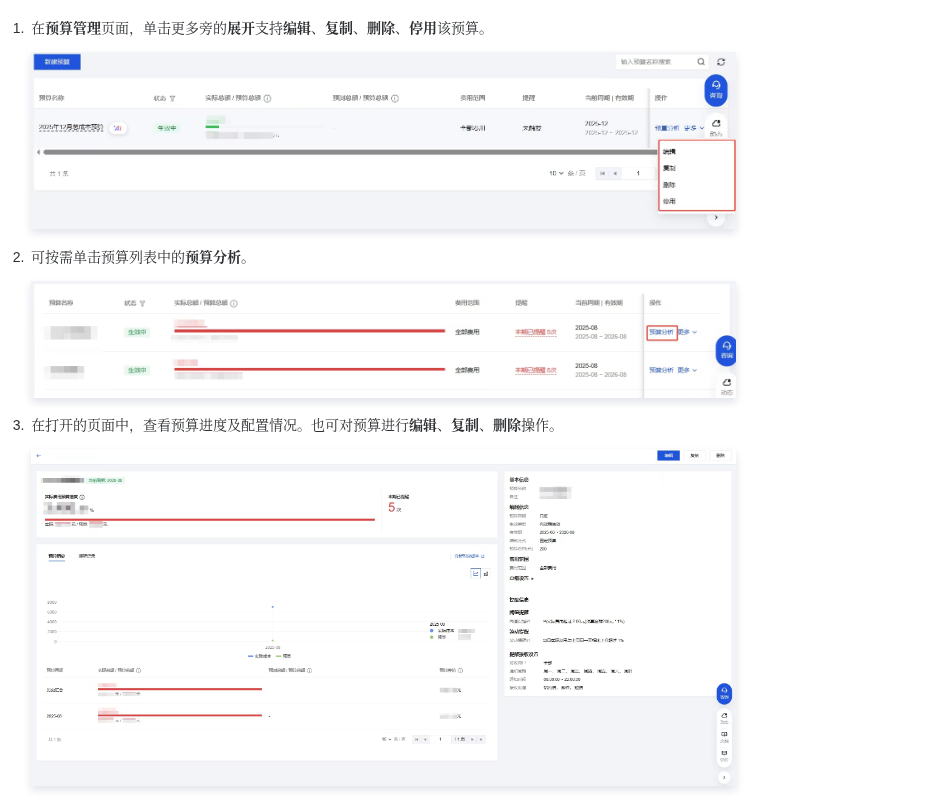This screenshot has height=800, width=930.
Task: Click red progress bar in the 2025-08 detail row
Action: tap(180, 715)
